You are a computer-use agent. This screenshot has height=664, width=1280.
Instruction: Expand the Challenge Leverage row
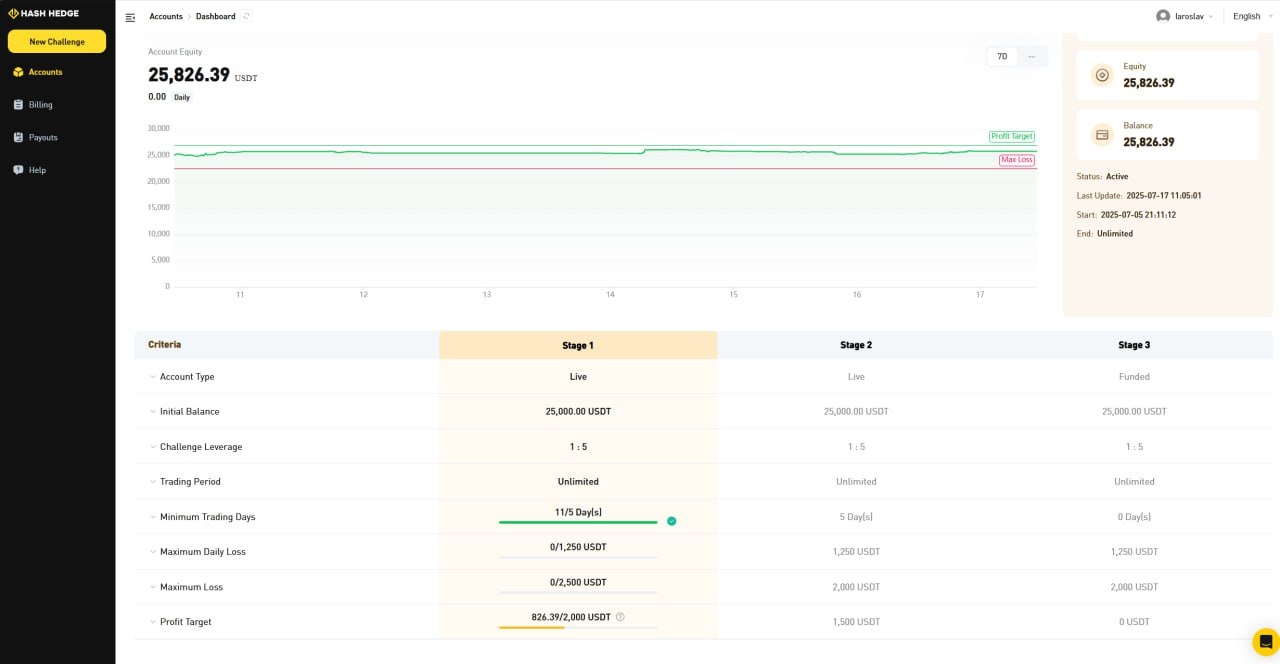[153, 447]
